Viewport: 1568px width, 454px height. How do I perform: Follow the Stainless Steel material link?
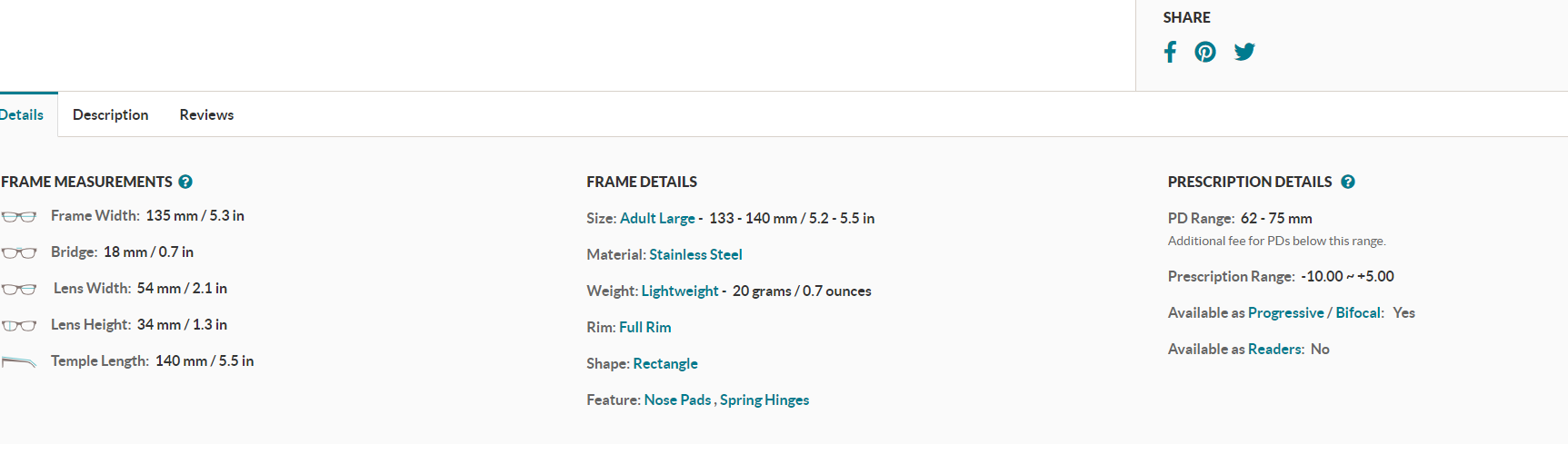(x=695, y=254)
